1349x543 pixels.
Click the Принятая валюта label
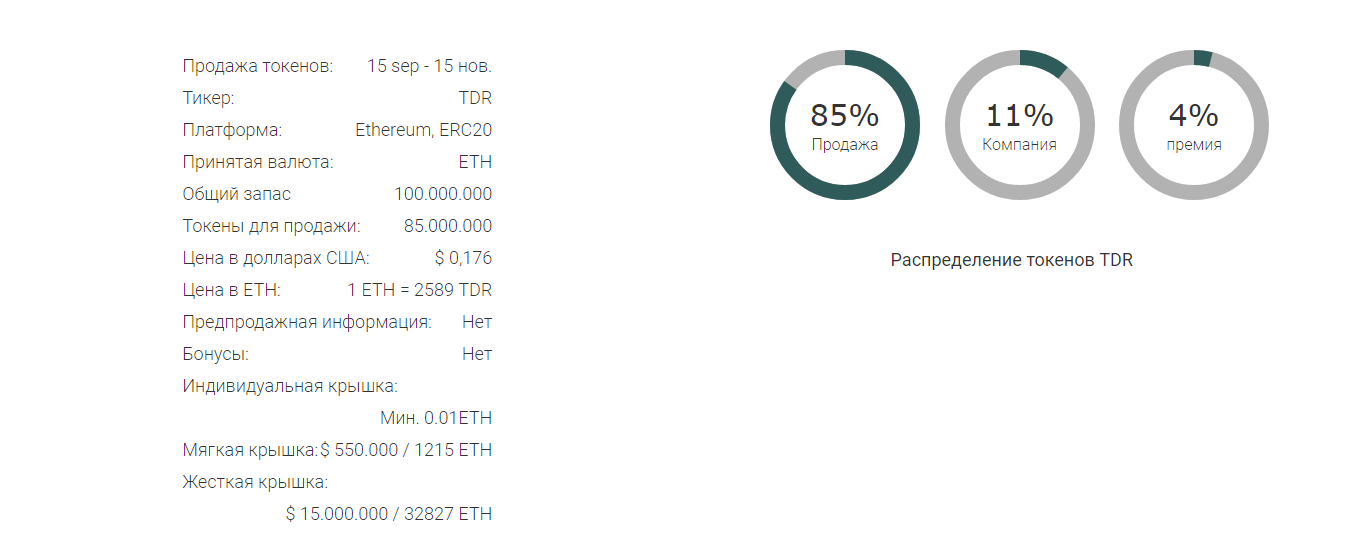(257, 162)
